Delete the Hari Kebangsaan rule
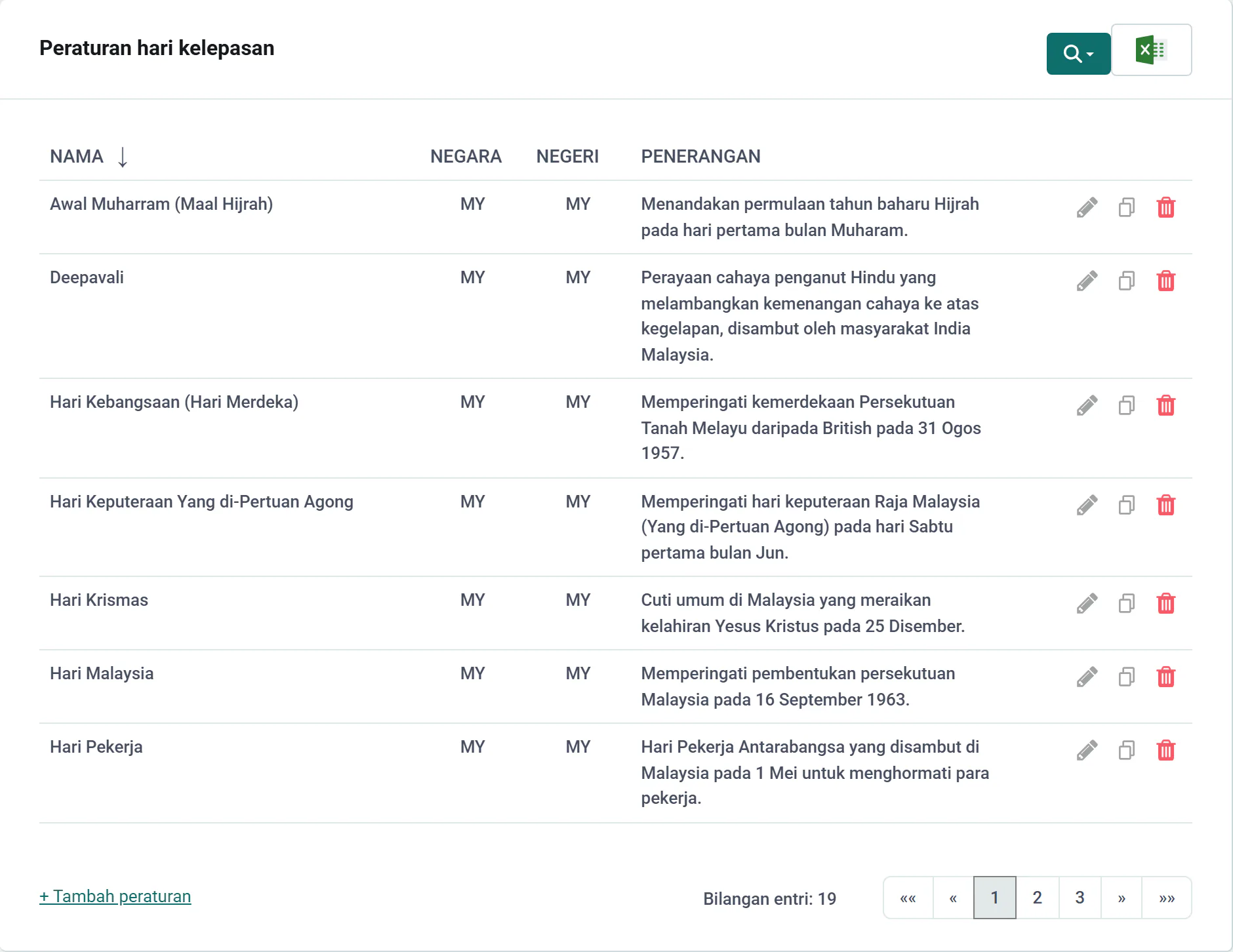This screenshot has width=1233, height=952. pyautogui.click(x=1166, y=405)
